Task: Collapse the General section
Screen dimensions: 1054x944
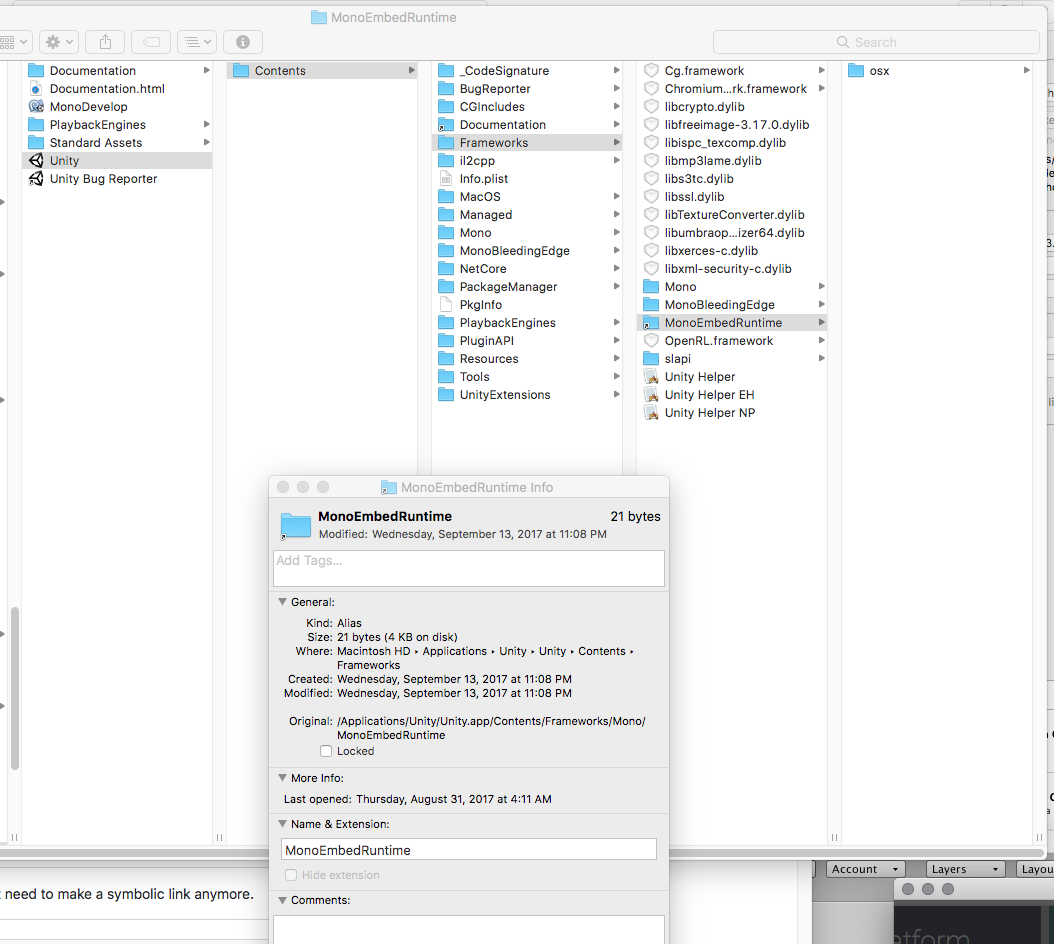Action: tap(283, 602)
